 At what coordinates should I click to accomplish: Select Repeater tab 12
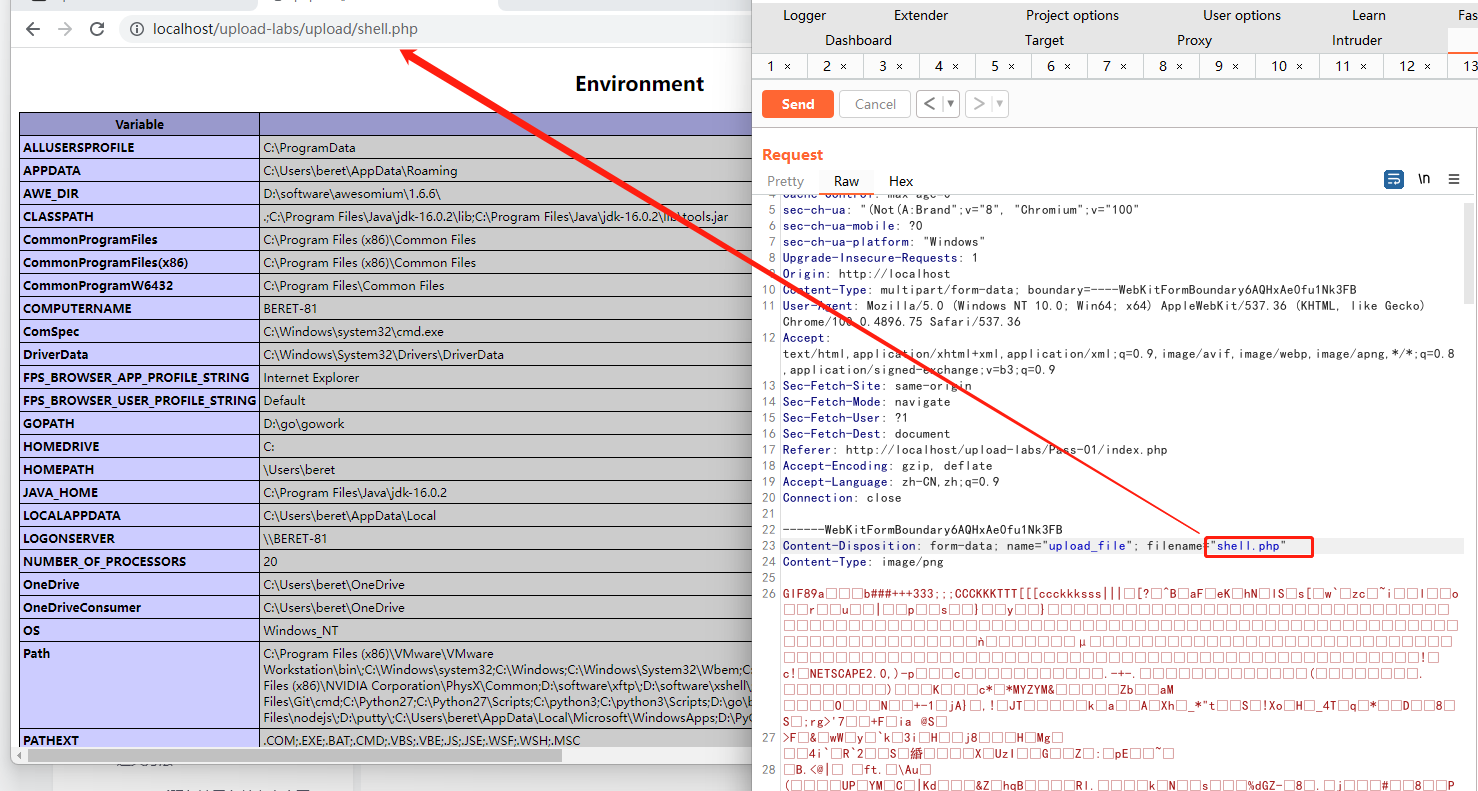1407,66
